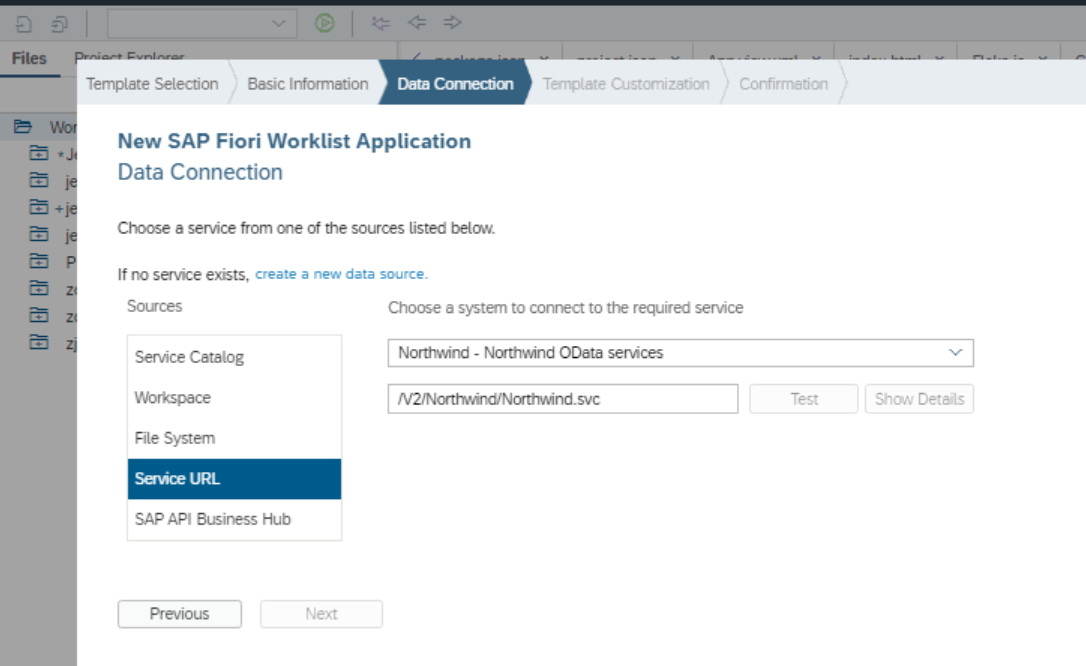The height and width of the screenshot is (666, 1086).
Task: Click the save file icon in toolbar
Action: click(24, 24)
